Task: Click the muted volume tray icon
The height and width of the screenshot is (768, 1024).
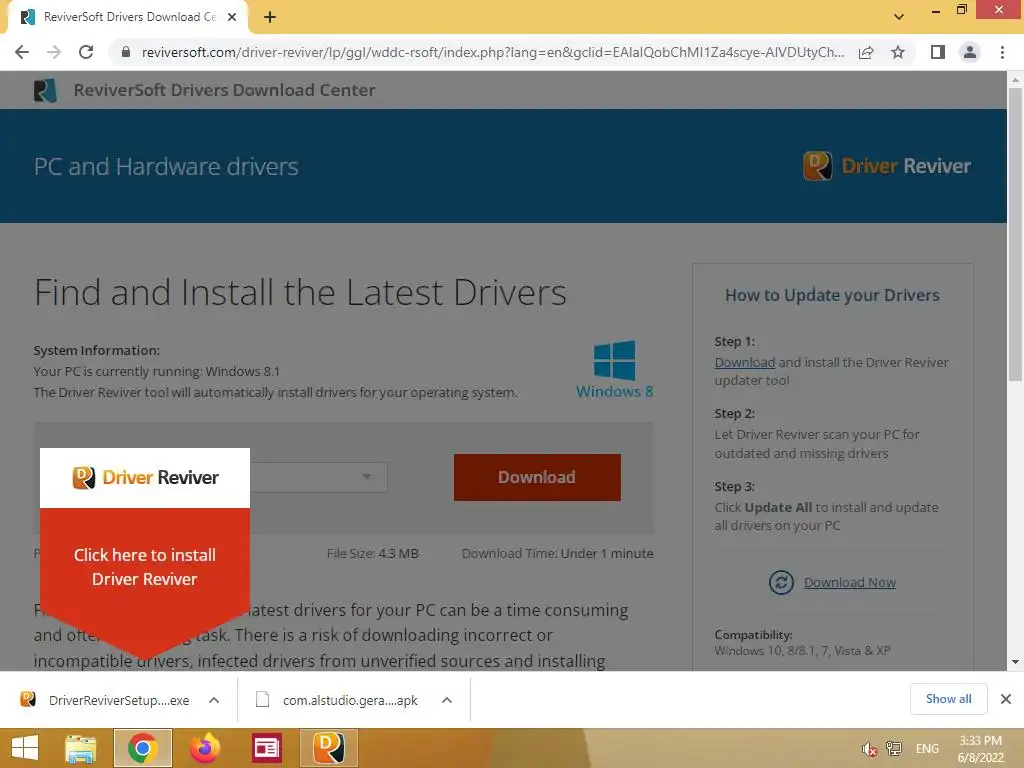Action: [869, 749]
